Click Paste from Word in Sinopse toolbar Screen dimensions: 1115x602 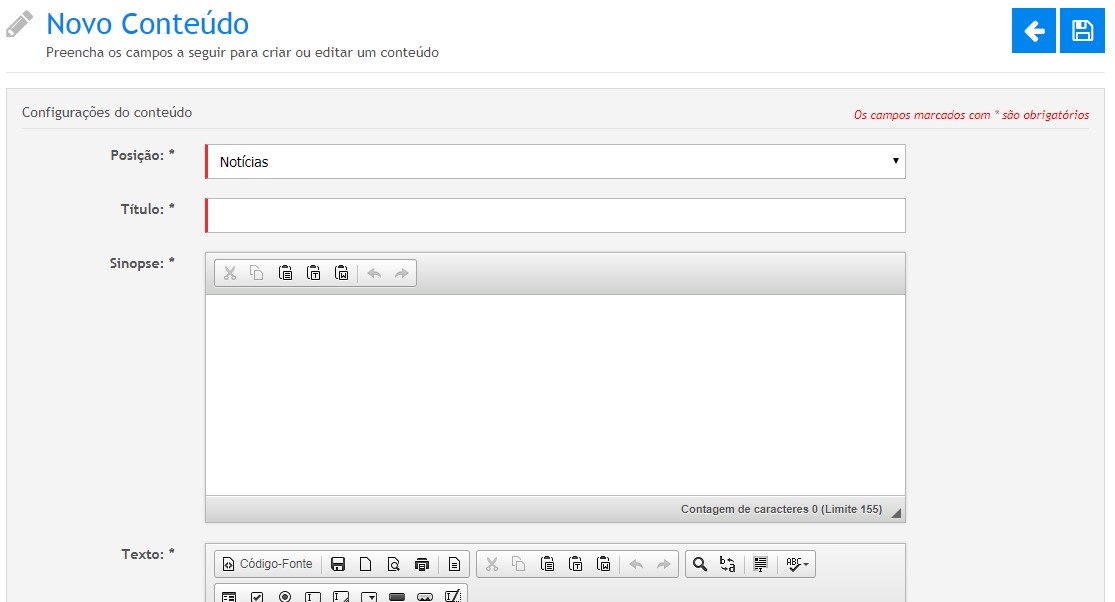[341, 273]
